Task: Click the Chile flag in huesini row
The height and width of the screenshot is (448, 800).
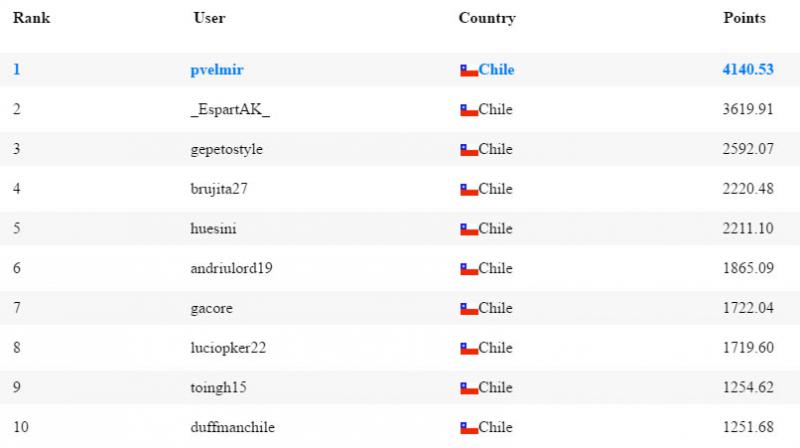Action: click(469, 230)
